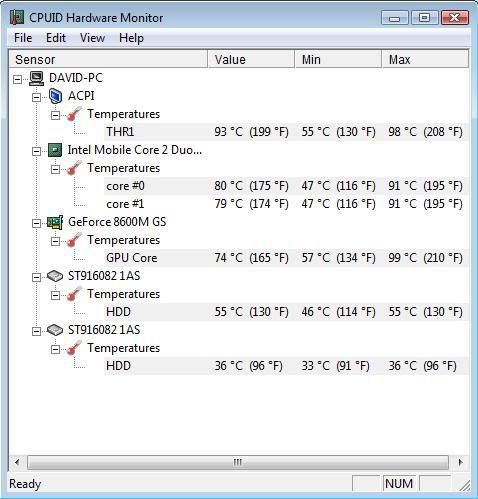Click the CPUID Hardware Monitor title bar icon
The width and height of the screenshot is (478, 499).
point(17,17)
